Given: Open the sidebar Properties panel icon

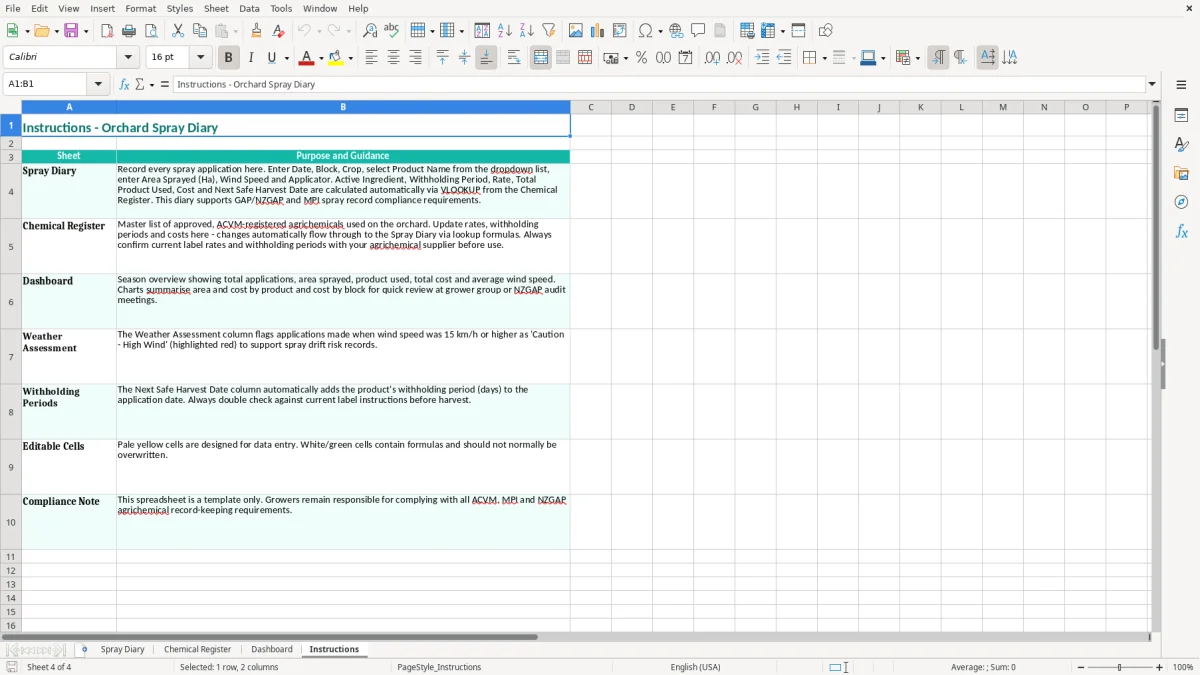Looking at the screenshot, I should 1181,116.
